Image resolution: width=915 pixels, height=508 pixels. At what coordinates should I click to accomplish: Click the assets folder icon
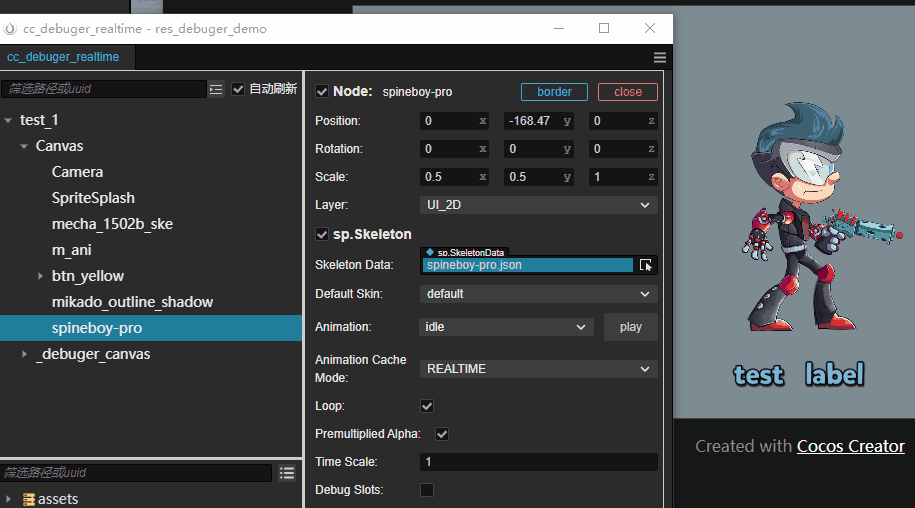coord(29,499)
